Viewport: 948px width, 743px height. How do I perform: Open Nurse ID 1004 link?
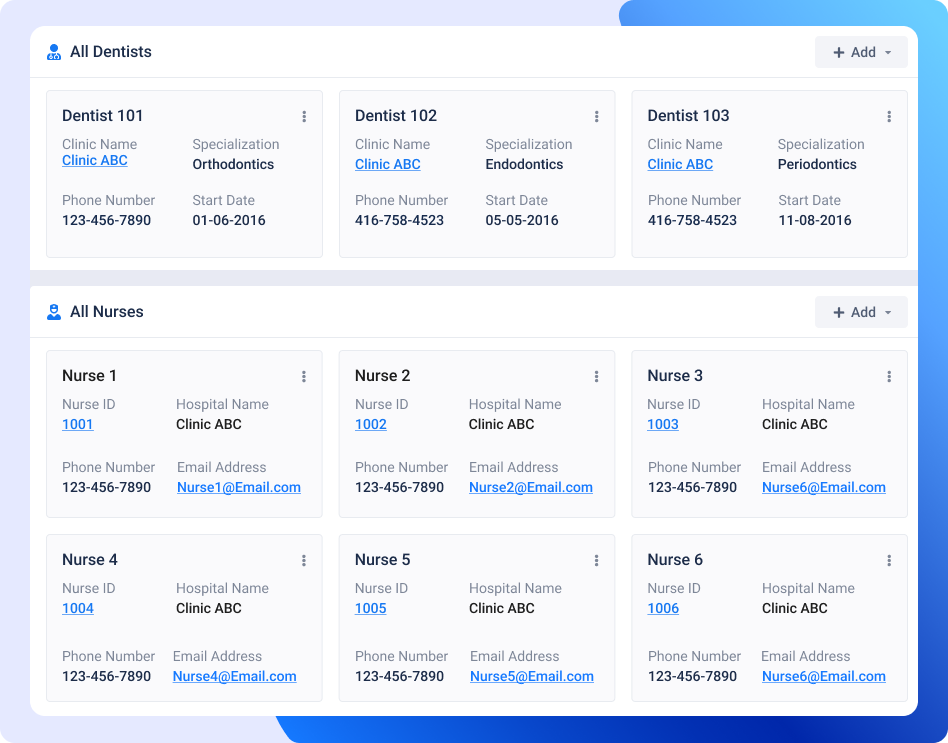click(78, 608)
